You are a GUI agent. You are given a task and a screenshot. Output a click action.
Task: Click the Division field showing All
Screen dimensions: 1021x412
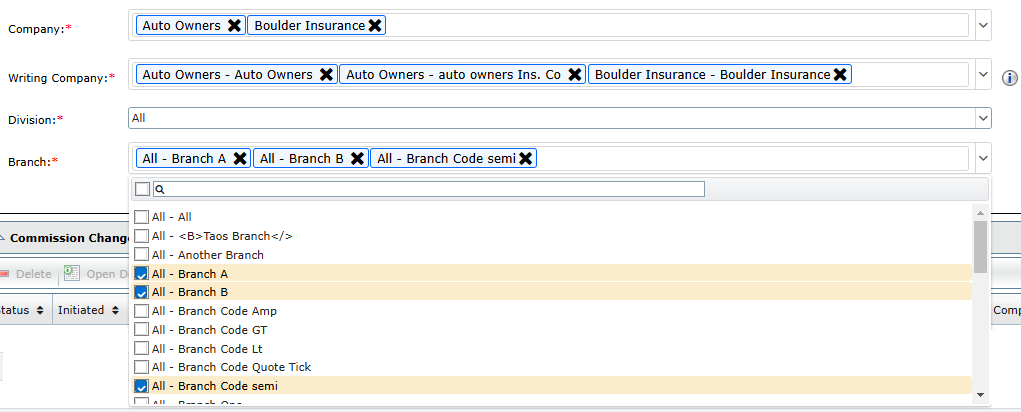coord(552,118)
